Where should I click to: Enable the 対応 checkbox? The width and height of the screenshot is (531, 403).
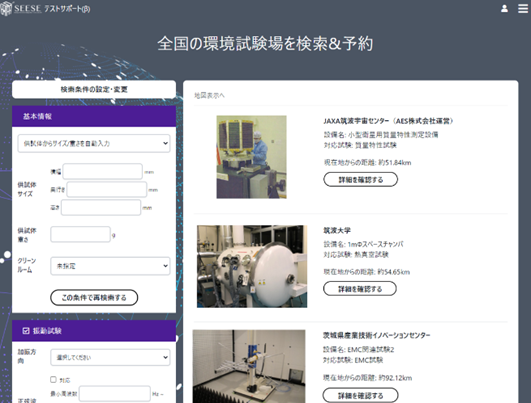pos(53,379)
